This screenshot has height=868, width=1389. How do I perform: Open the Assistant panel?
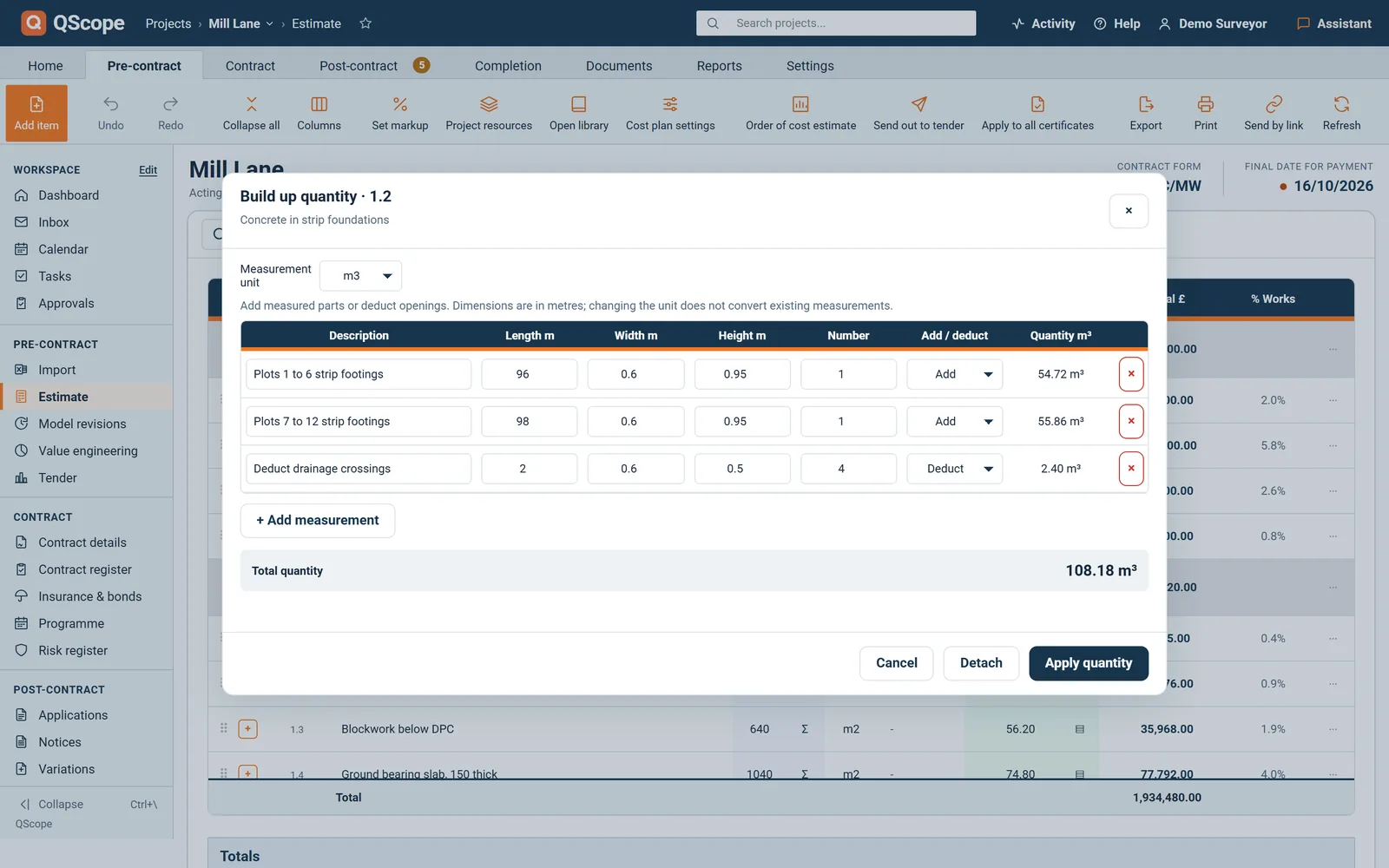pos(1334,23)
